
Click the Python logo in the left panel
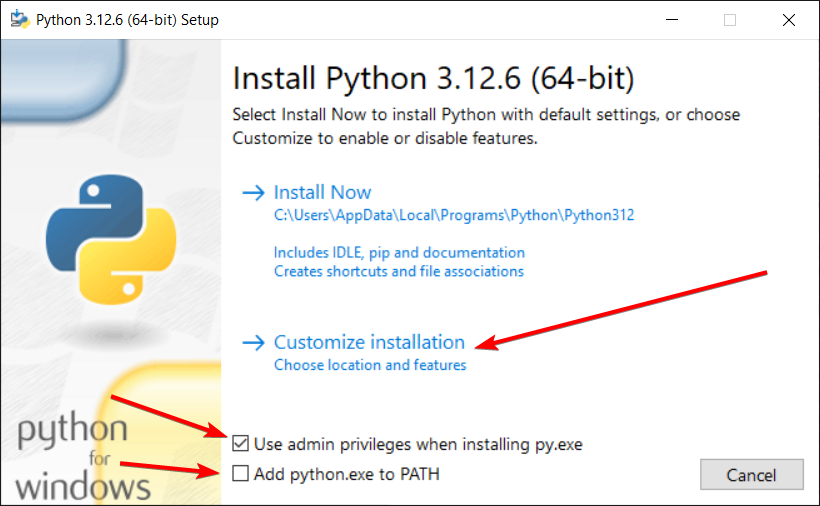coord(111,239)
